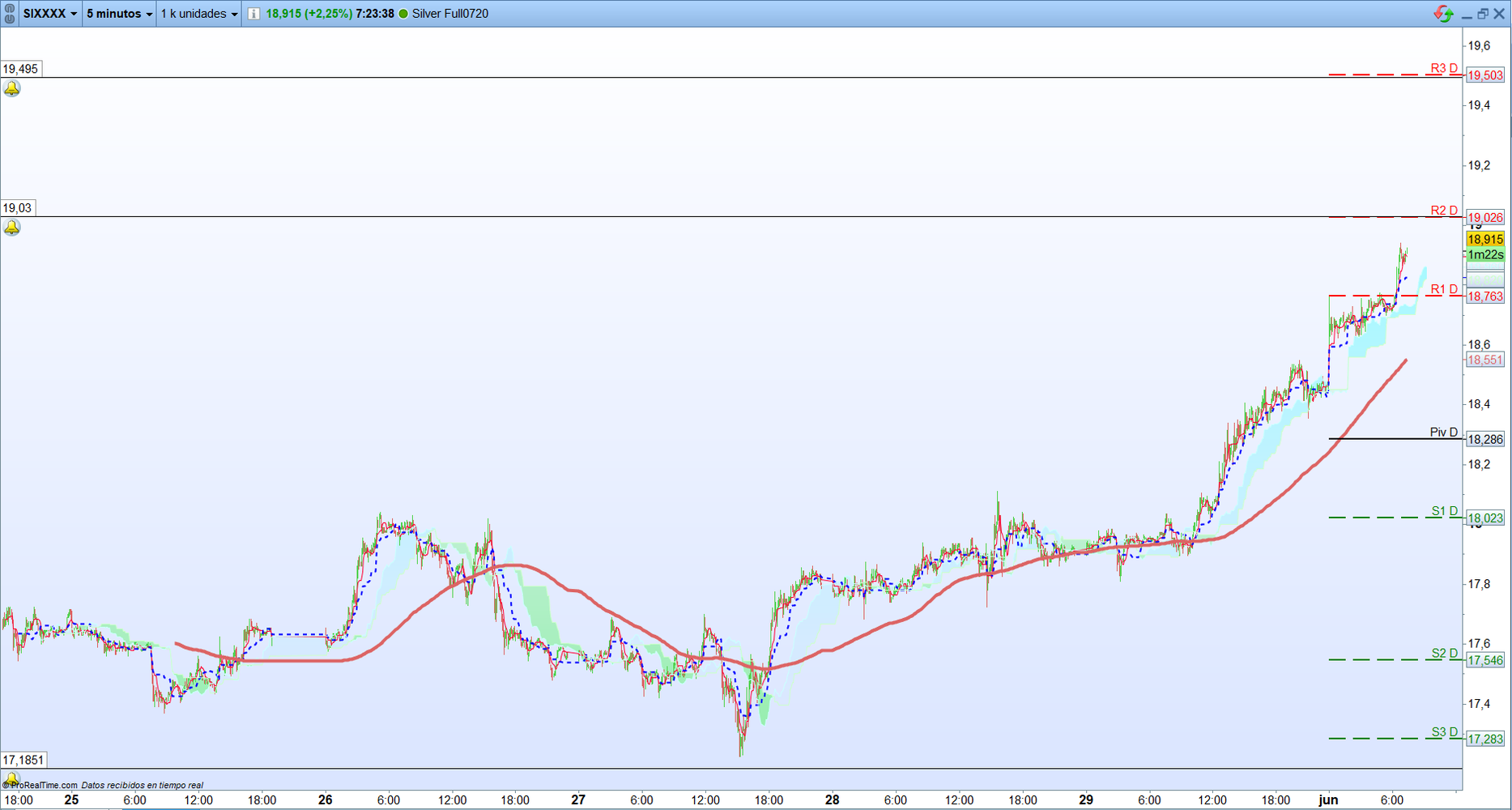Image resolution: width=1512 pixels, height=810 pixels.
Task: Open the 1 k unidades dropdown
Action: [x=199, y=14]
